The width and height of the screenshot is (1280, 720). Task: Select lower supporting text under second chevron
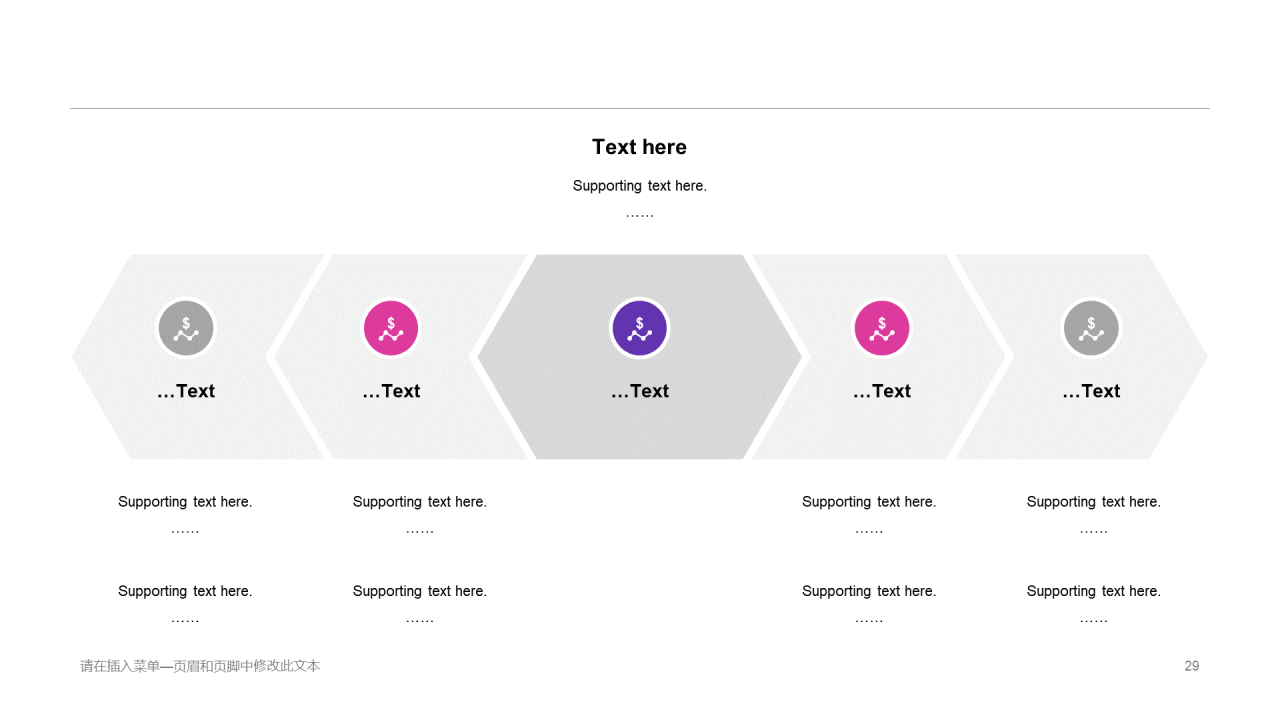tap(420, 591)
